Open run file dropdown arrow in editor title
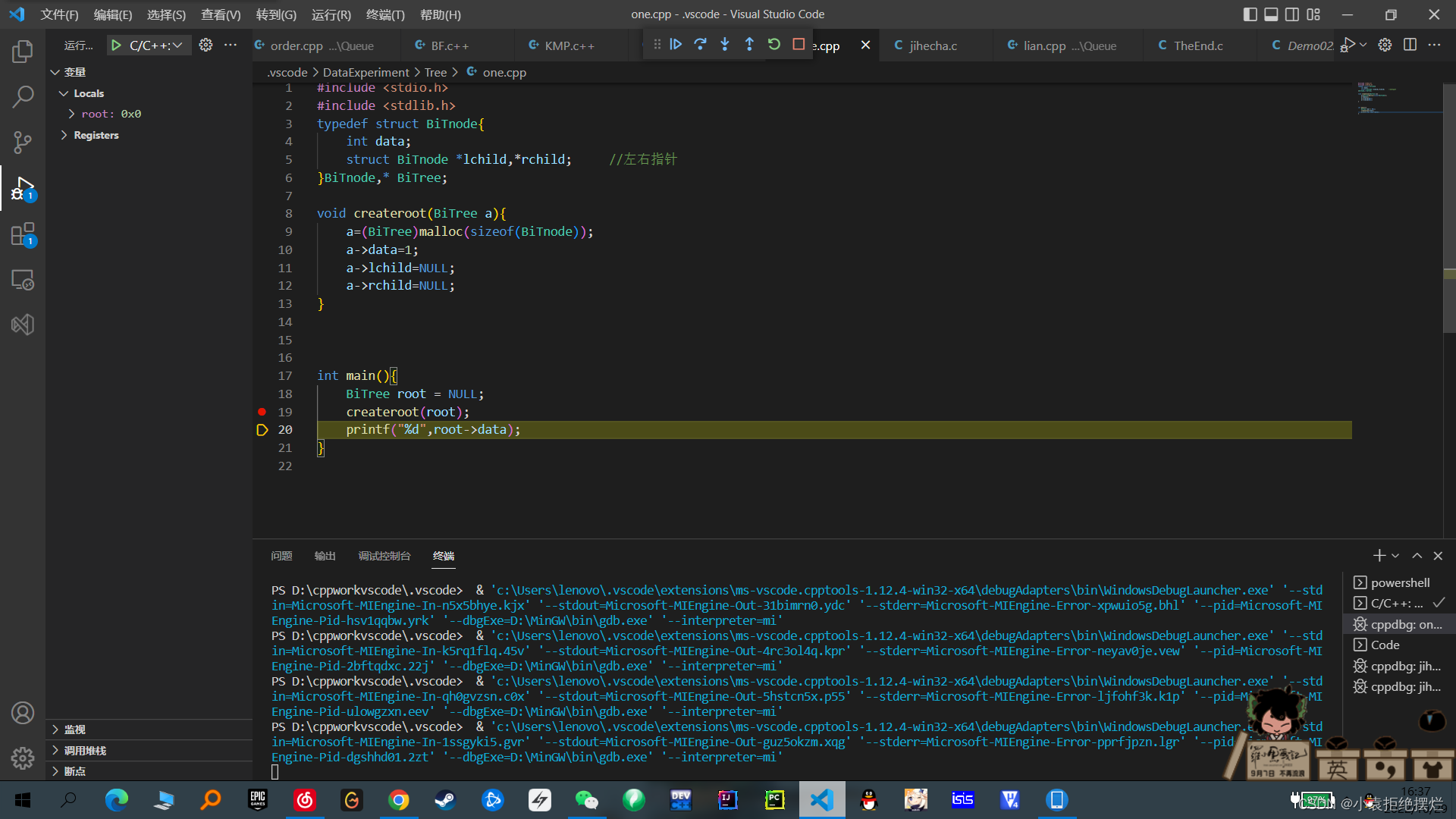 click(1363, 45)
